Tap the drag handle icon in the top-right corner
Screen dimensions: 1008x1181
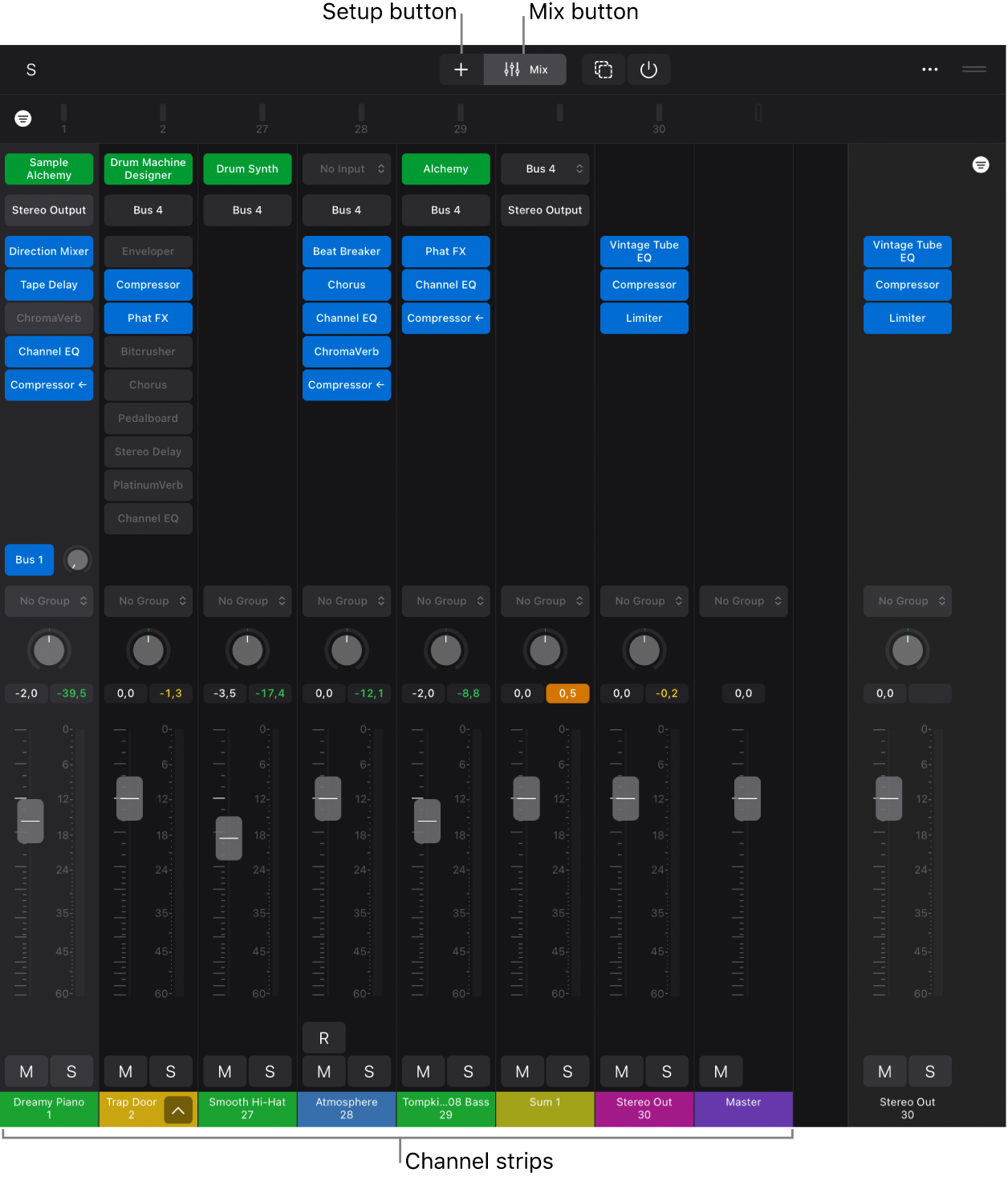click(973, 69)
